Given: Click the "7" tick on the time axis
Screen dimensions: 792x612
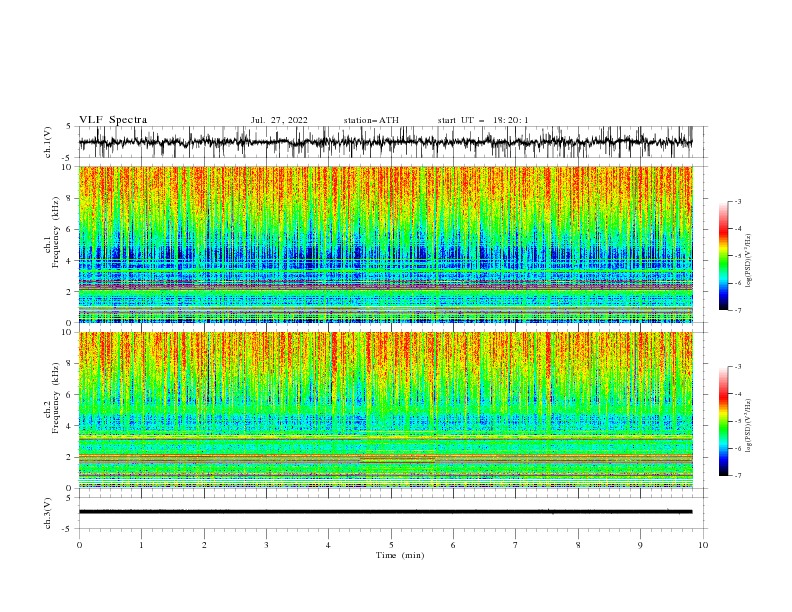Looking at the screenshot, I should [x=516, y=545].
